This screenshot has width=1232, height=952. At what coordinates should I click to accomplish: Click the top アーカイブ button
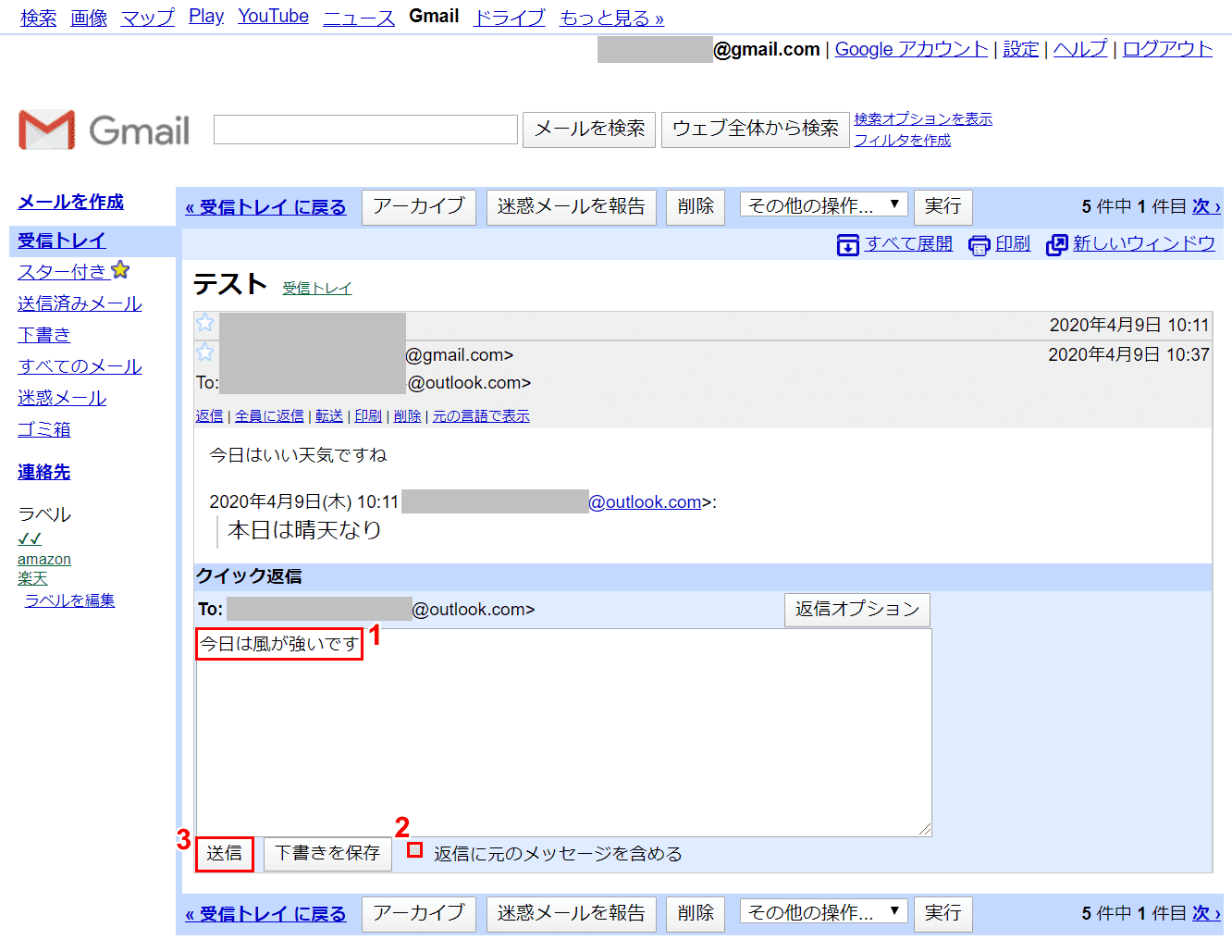pos(419,206)
